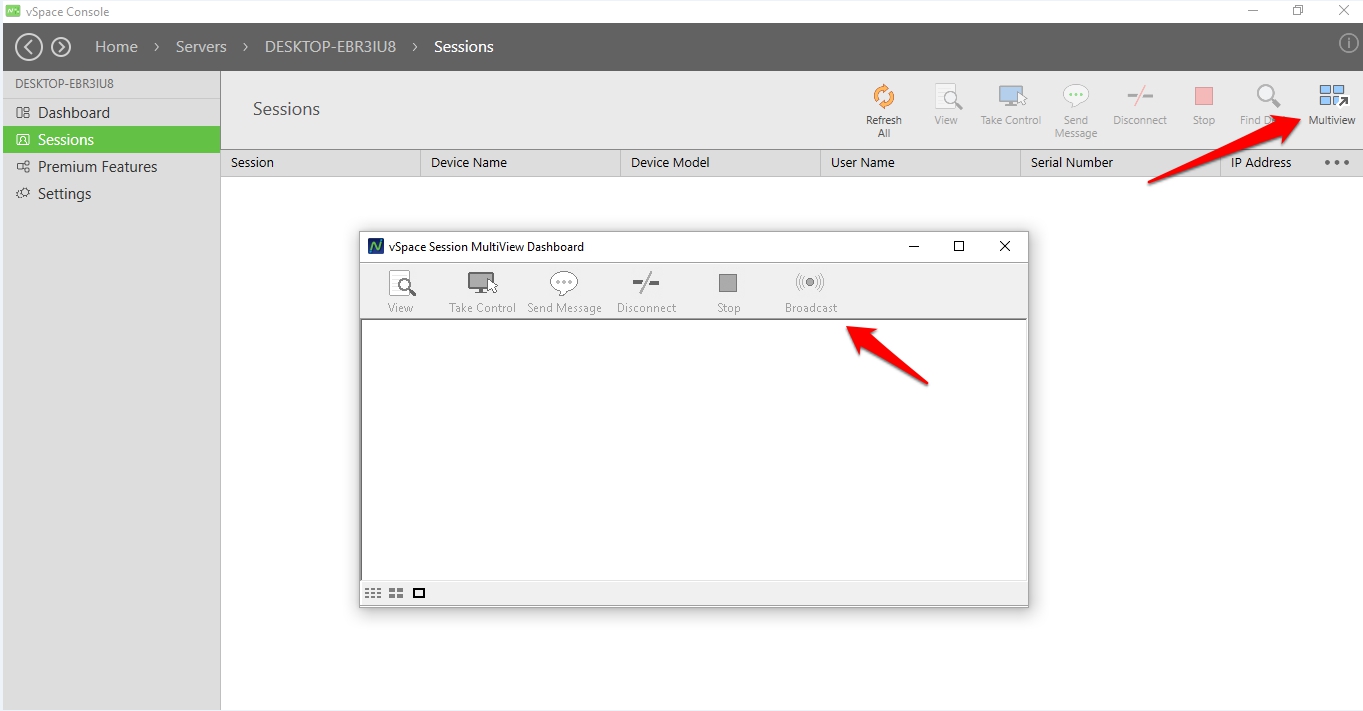Minimize the MultiView Dashboard window
This screenshot has width=1363, height=711.
(x=913, y=246)
